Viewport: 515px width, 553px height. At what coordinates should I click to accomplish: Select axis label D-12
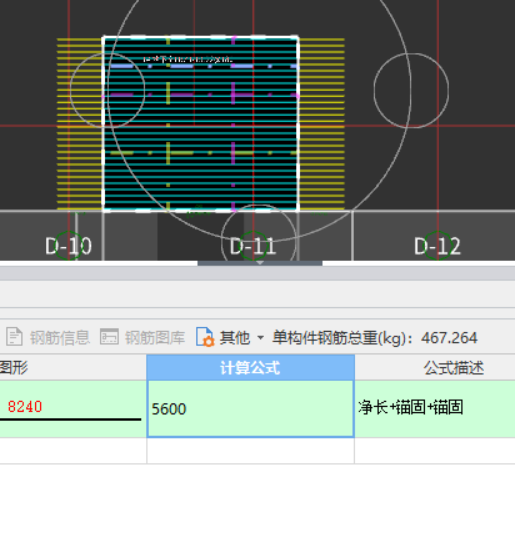pos(437,246)
